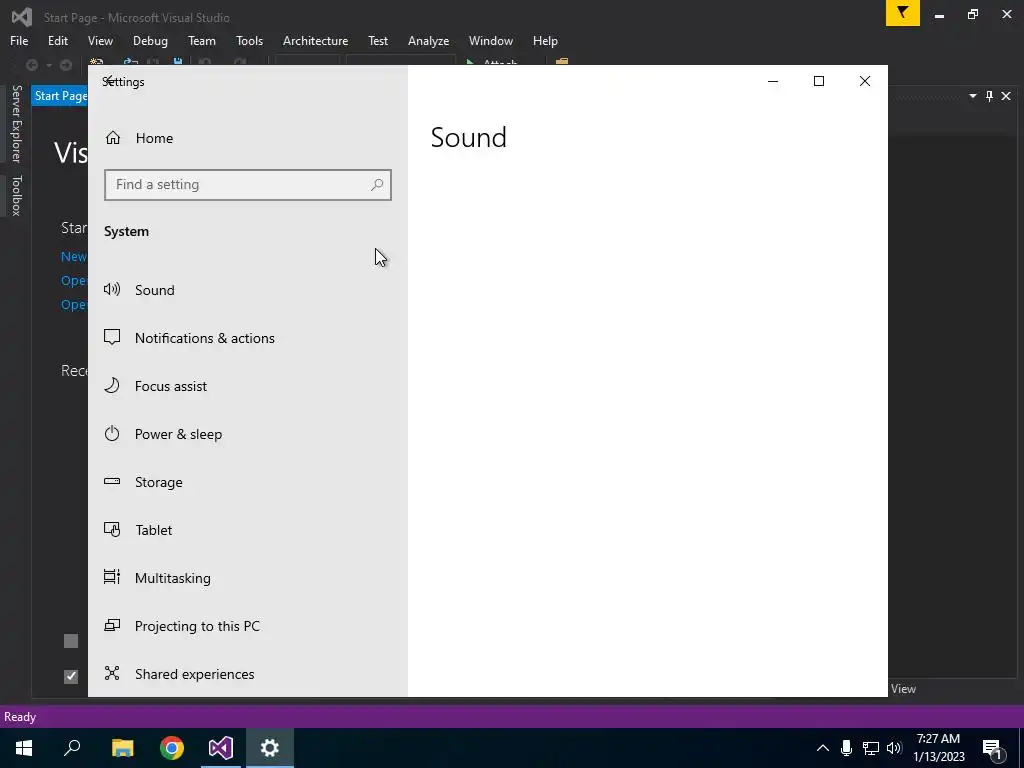Click the search magnifier in Find a setting
The image size is (1024, 768).
377,185
